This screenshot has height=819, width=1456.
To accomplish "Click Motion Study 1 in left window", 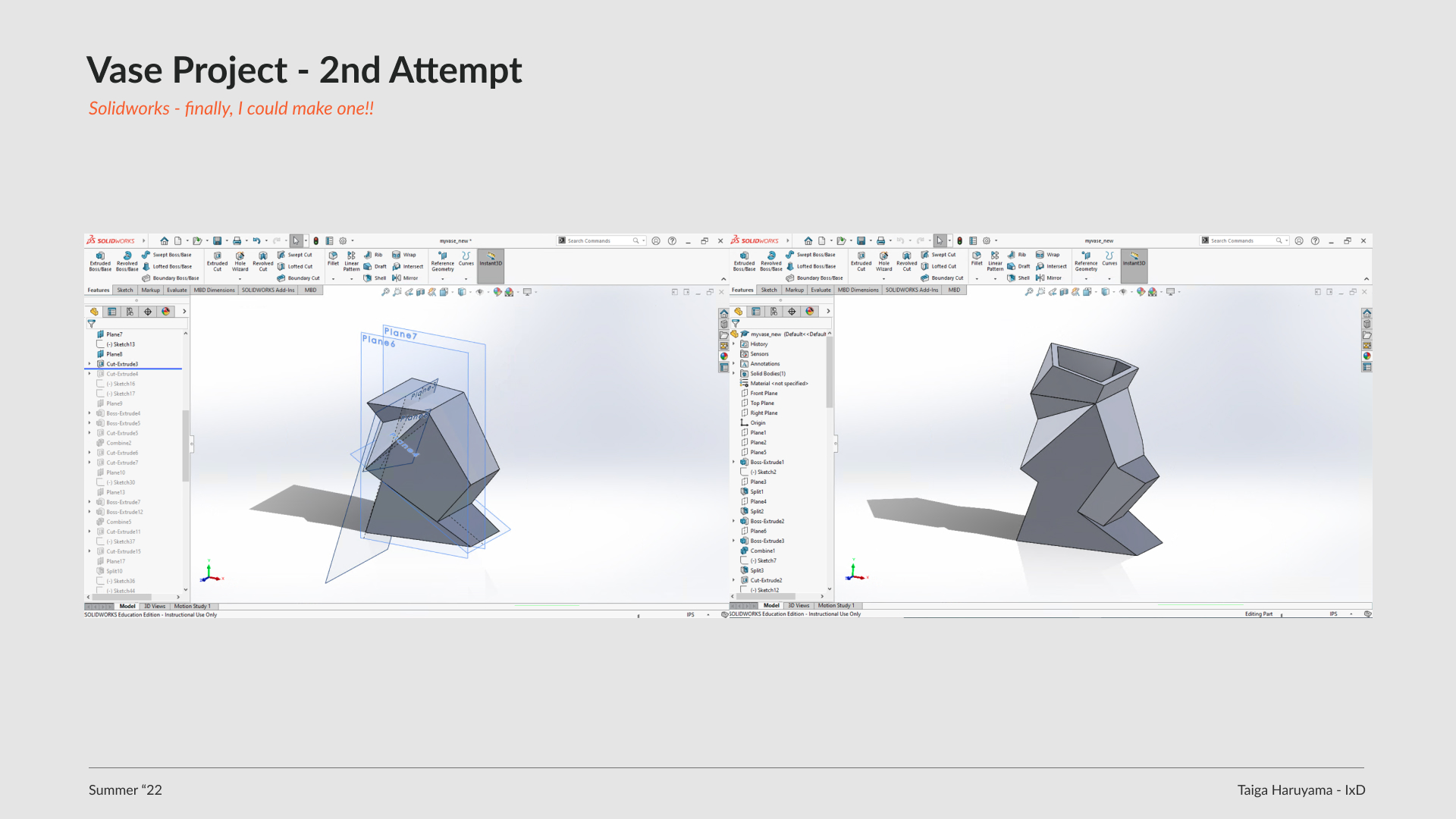I will [x=193, y=607].
